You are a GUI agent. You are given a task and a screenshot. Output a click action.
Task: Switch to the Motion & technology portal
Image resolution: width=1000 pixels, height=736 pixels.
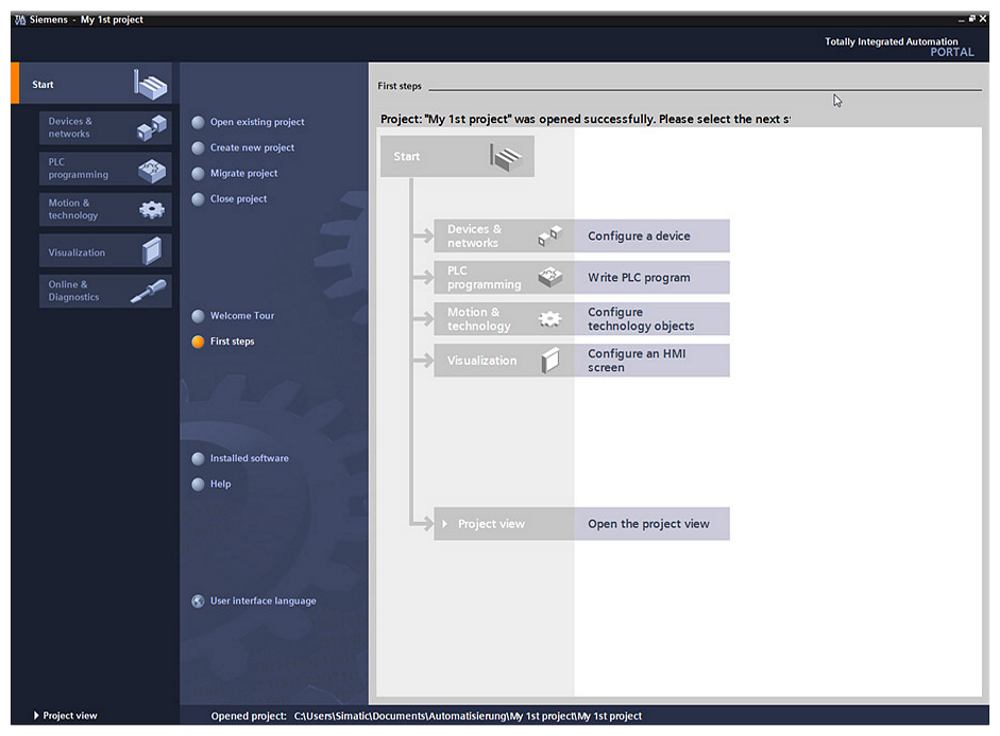pos(105,209)
